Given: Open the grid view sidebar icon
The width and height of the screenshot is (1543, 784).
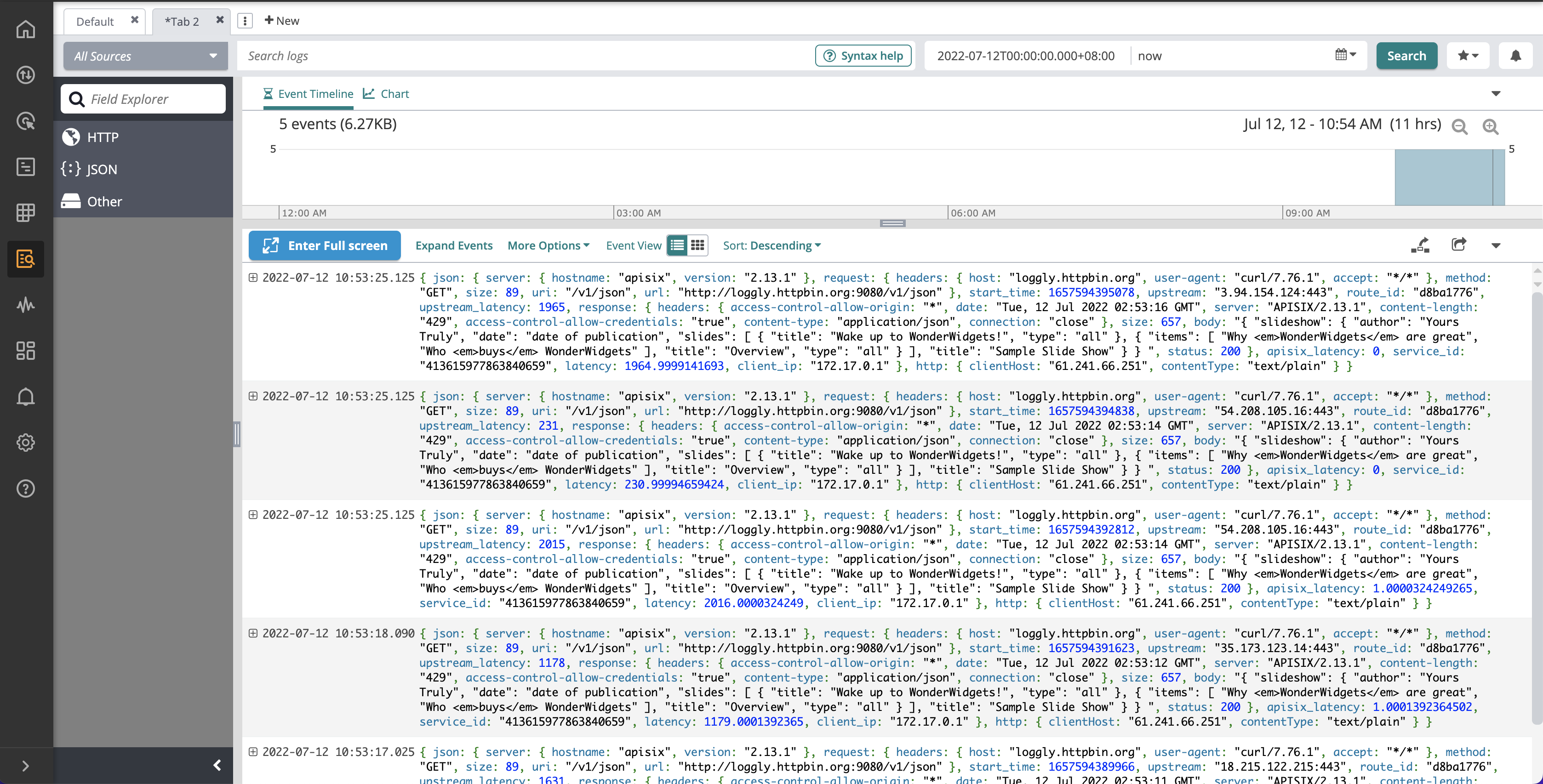Looking at the screenshot, I should [x=26, y=213].
